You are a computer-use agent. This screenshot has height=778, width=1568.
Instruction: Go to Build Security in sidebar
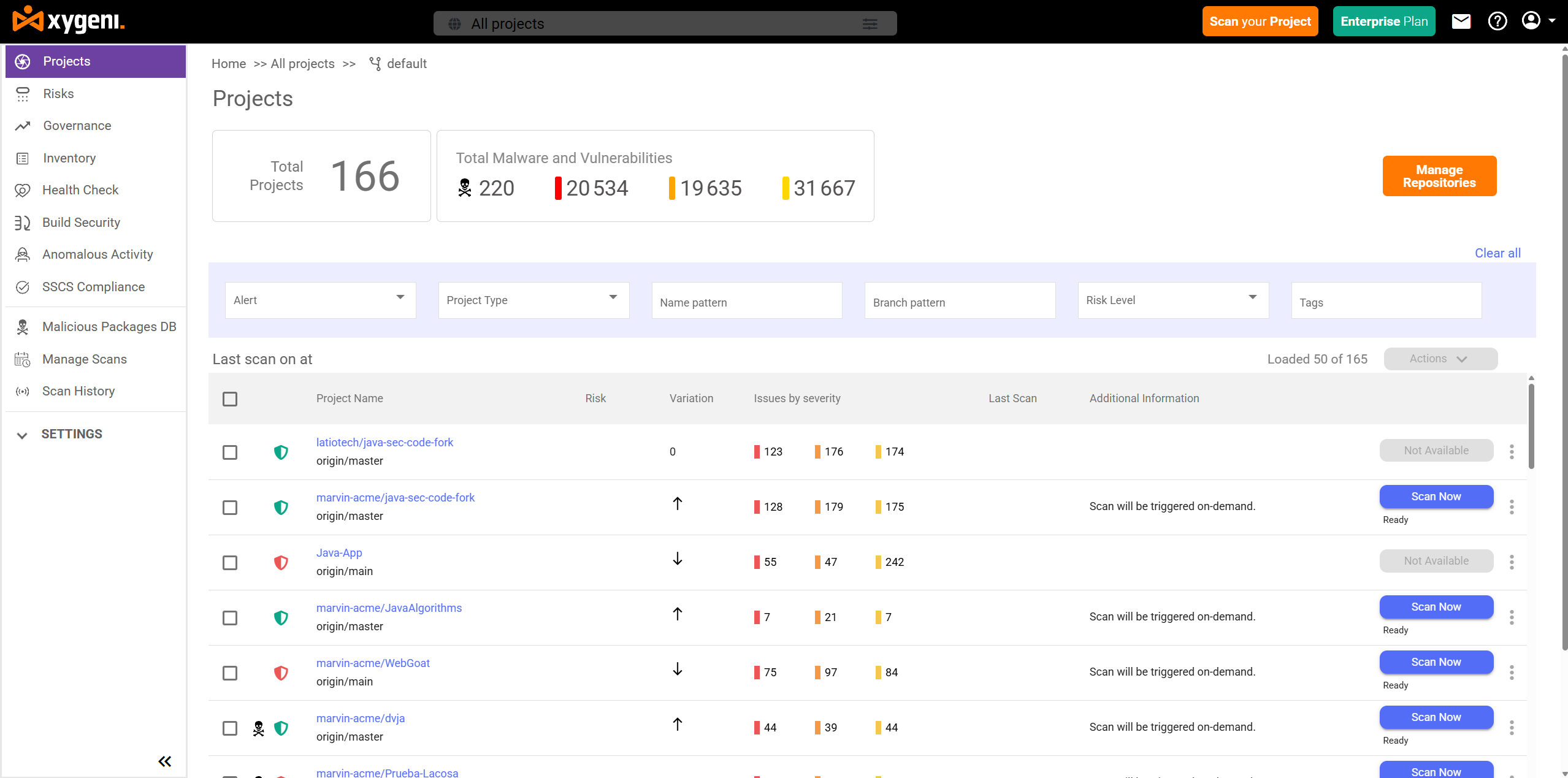tap(81, 223)
